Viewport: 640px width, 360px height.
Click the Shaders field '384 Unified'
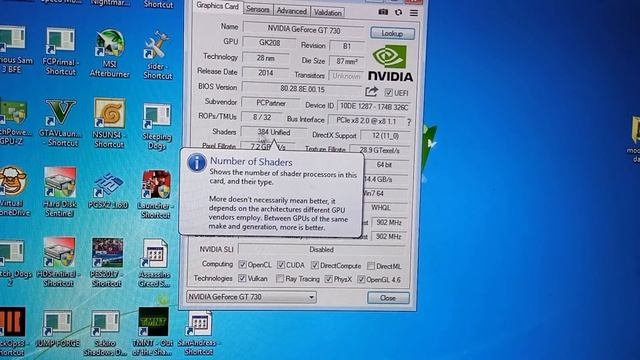click(x=273, y=132)
